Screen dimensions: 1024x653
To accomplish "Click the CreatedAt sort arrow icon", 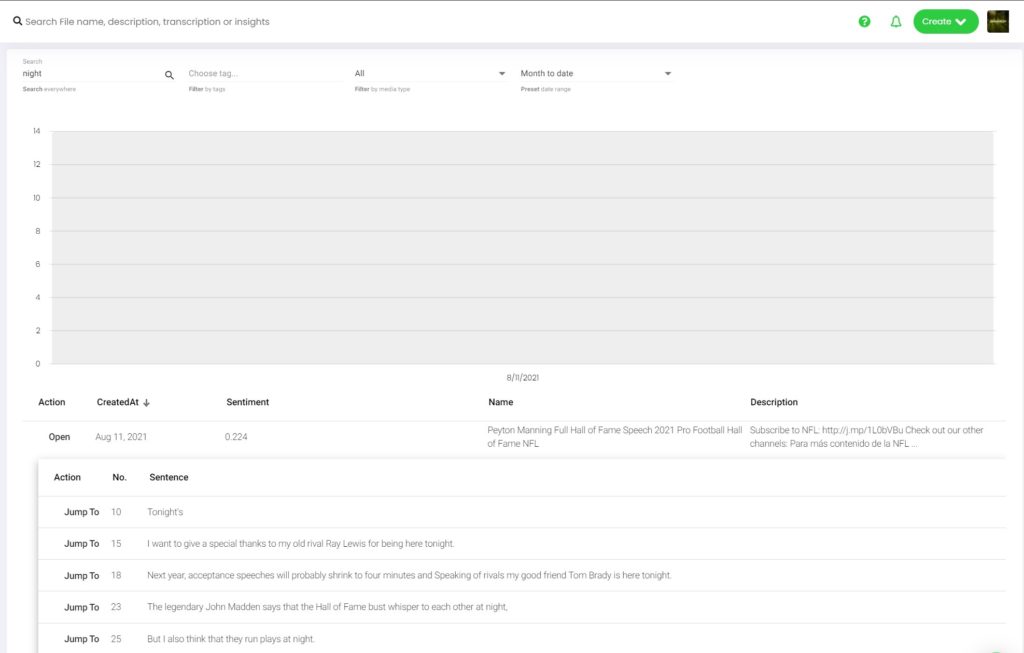I will tap(146, 403).
